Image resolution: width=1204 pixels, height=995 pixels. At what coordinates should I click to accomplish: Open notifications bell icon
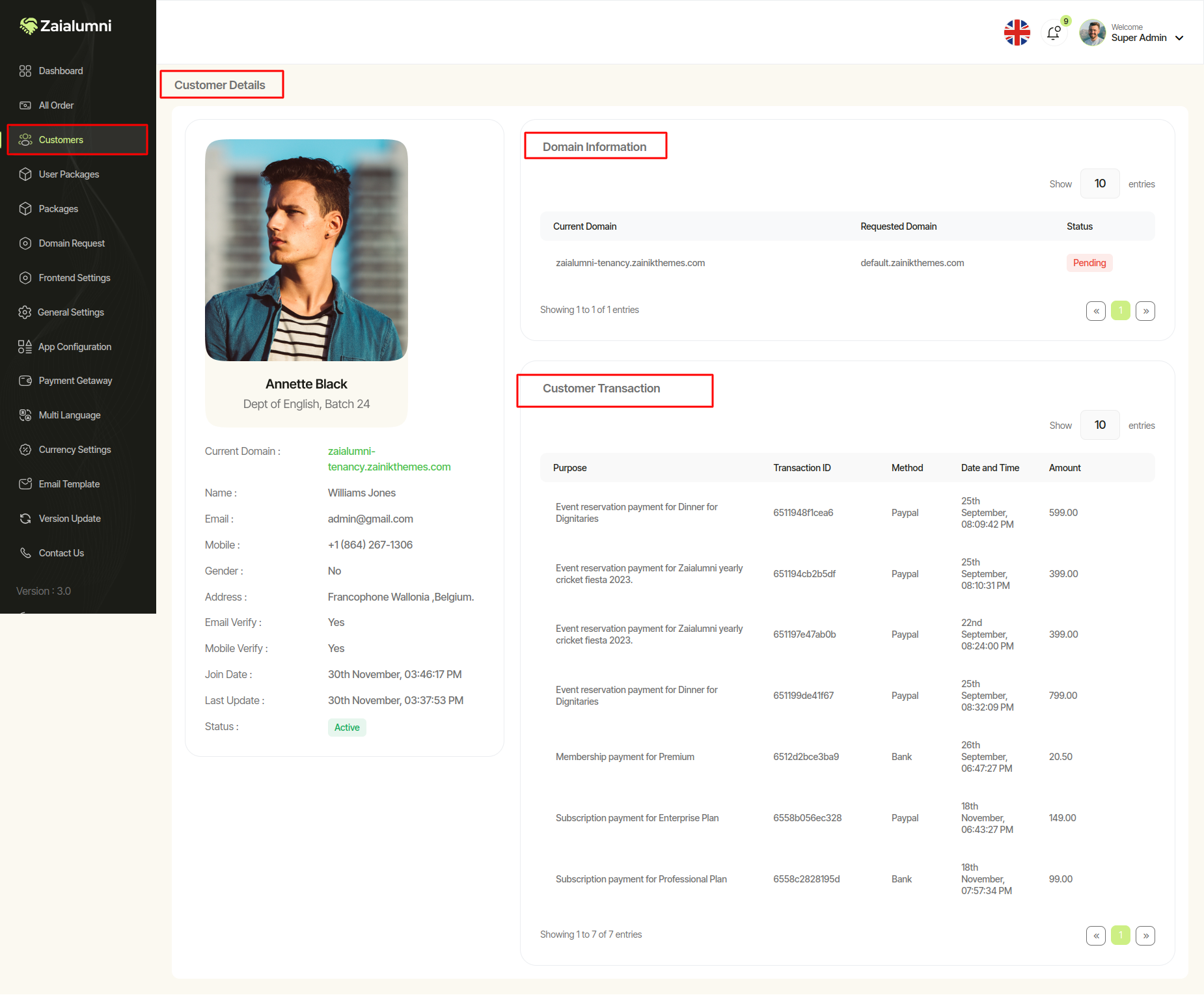1054,33
